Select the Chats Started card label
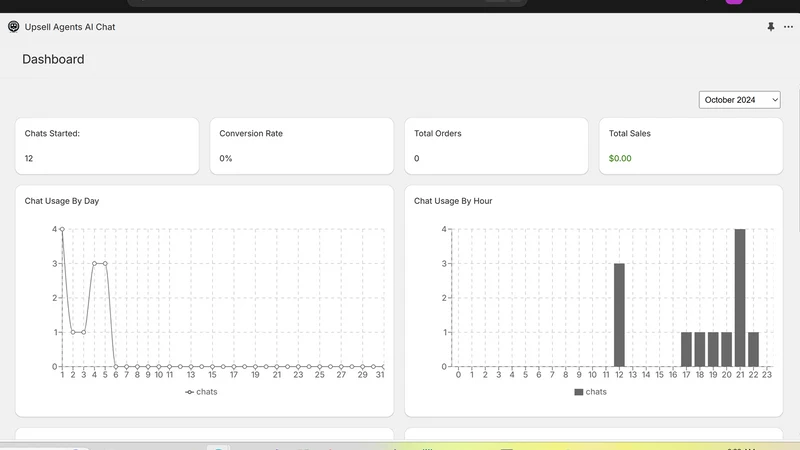 click(x=52, y=133)
